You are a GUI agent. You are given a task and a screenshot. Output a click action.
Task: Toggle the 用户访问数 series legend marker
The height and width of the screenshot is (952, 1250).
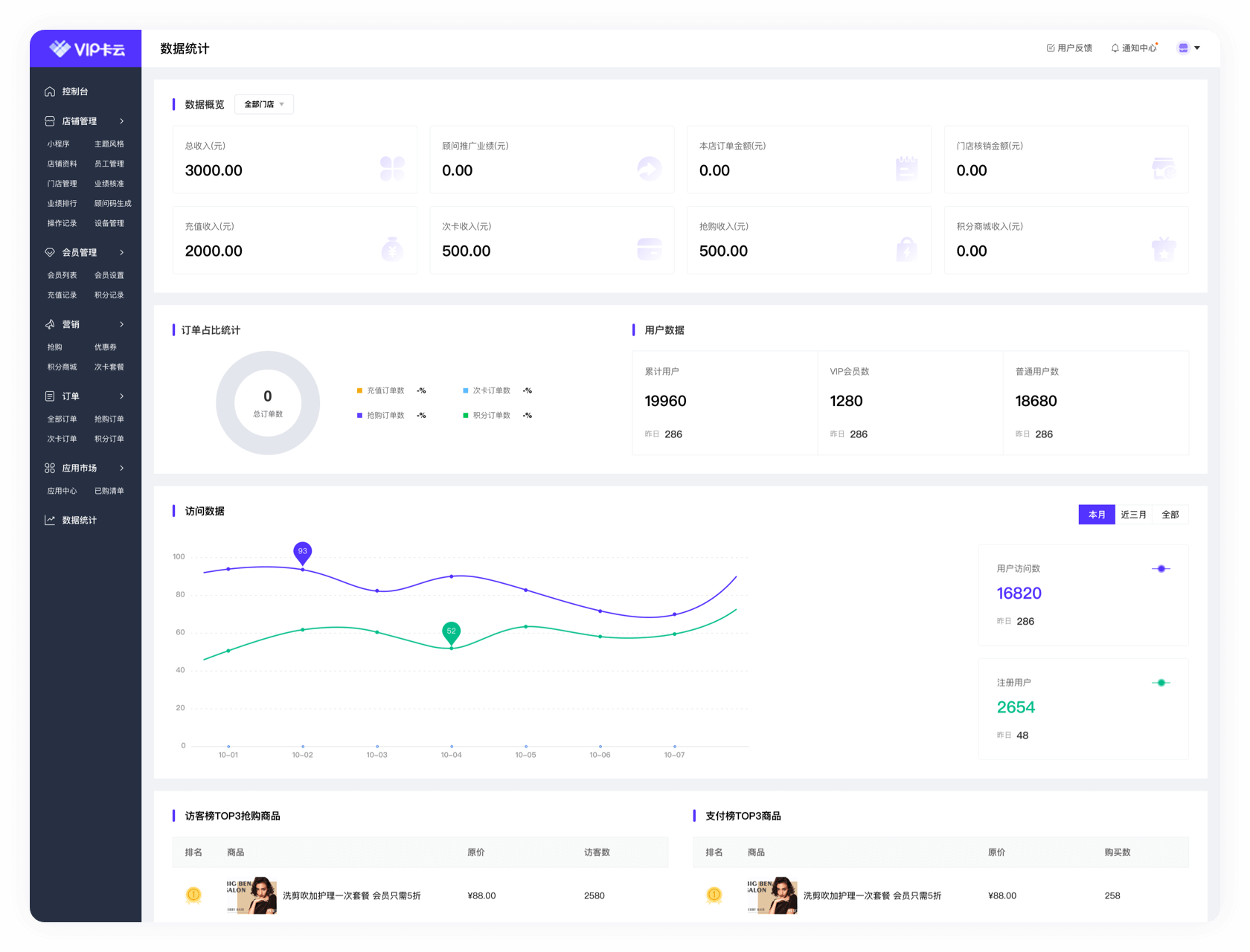coord(1161,569)
